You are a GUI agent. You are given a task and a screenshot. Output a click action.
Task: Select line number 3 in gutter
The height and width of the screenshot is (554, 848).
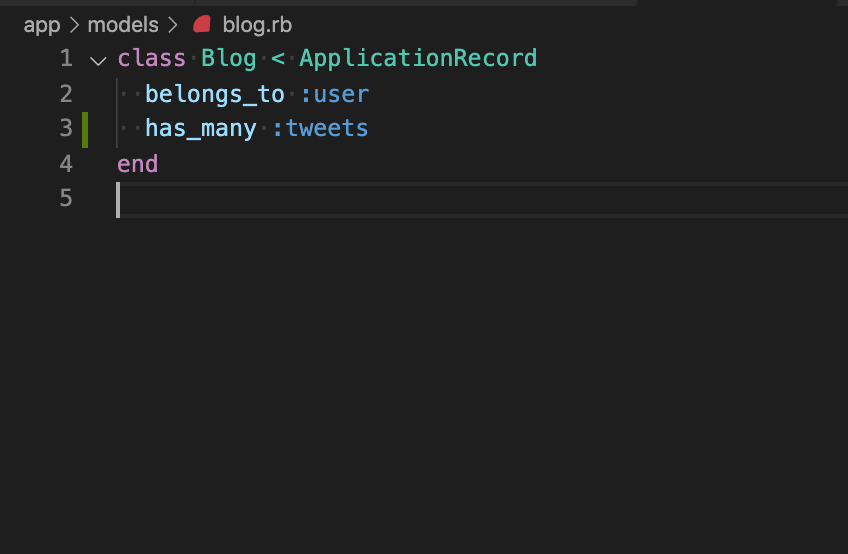[x=66, y=128]
